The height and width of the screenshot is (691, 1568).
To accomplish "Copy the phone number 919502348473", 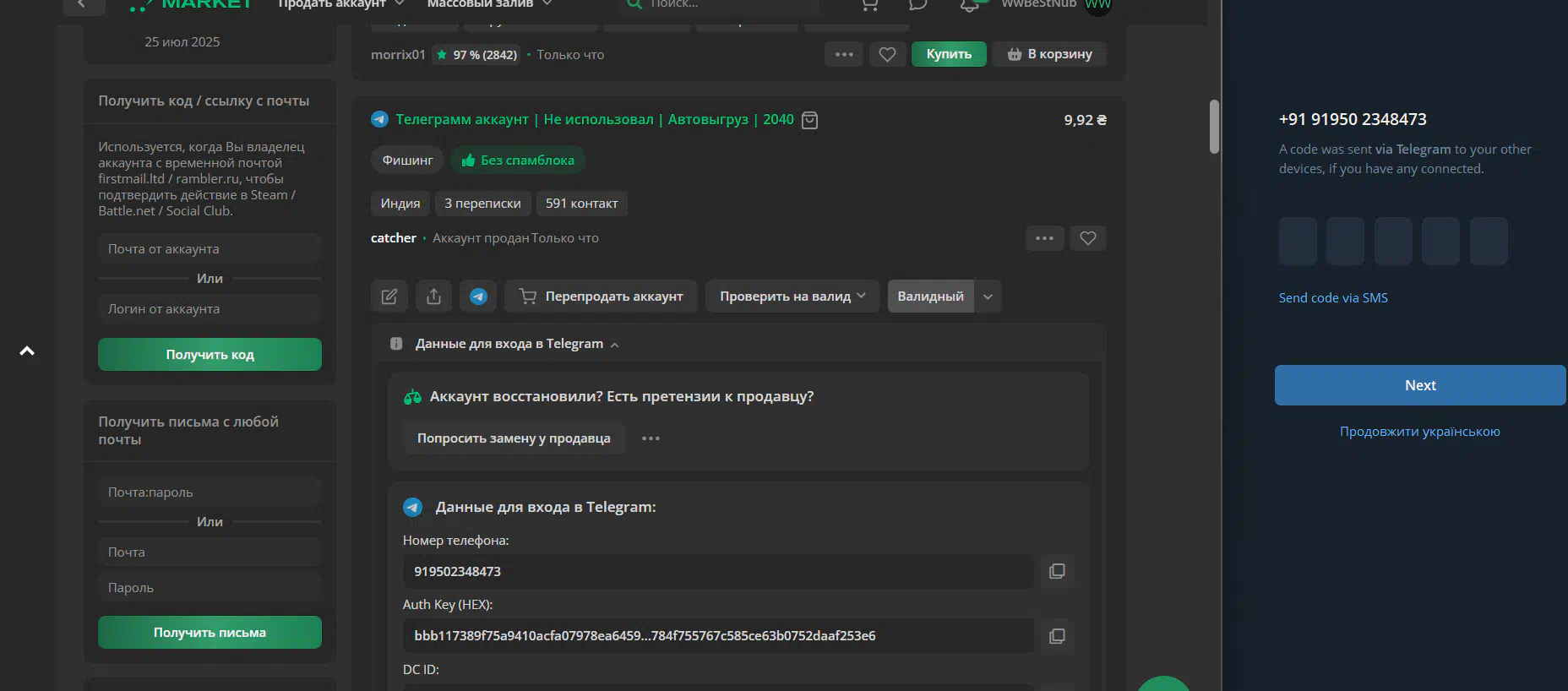I will click(1057, 572).
